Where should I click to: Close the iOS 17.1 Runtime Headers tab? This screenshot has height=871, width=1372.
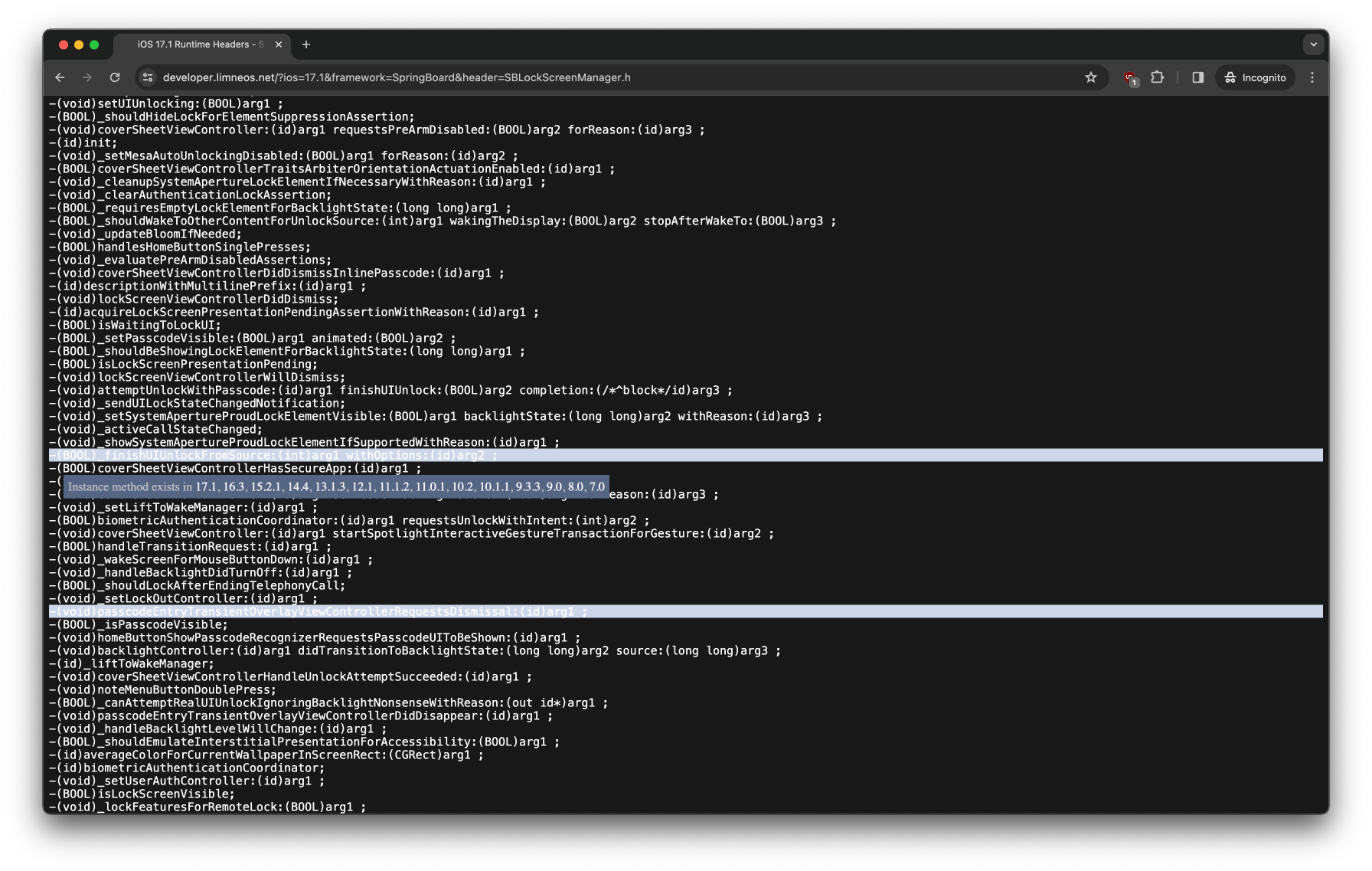click(278, 44)
